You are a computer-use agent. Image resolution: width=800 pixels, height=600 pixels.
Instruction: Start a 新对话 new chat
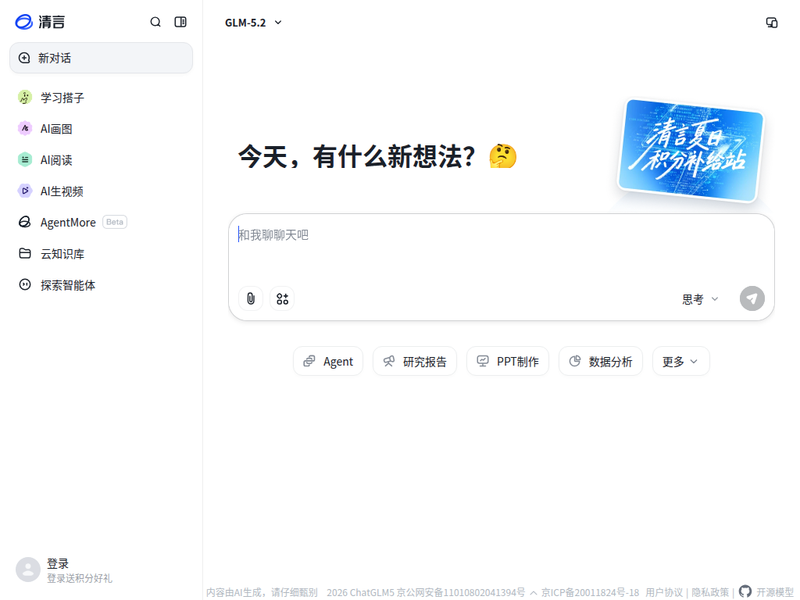(x=101, y=58)
